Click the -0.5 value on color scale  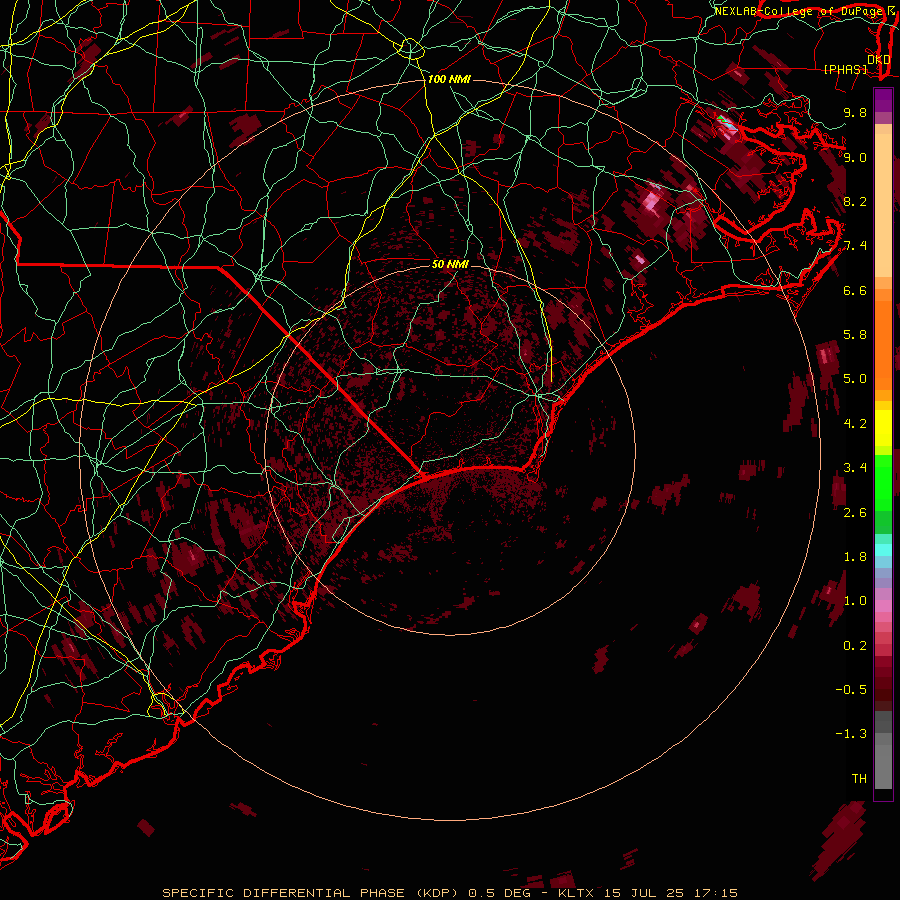pyautogui.click(x=851, y=690)
